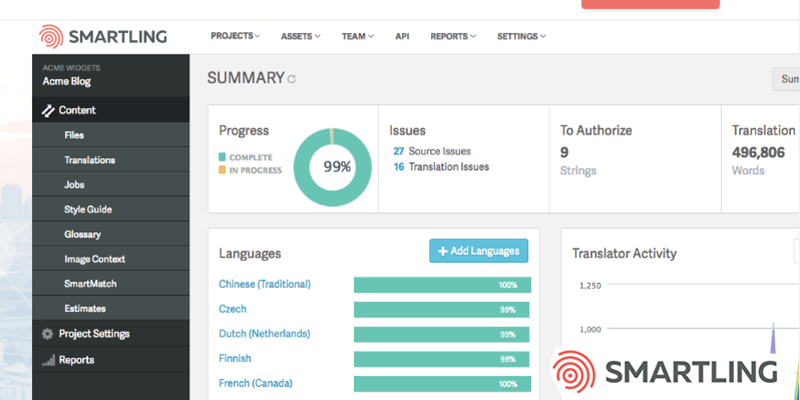Select SmartMatch in the sidebar

tap(90, 284)
